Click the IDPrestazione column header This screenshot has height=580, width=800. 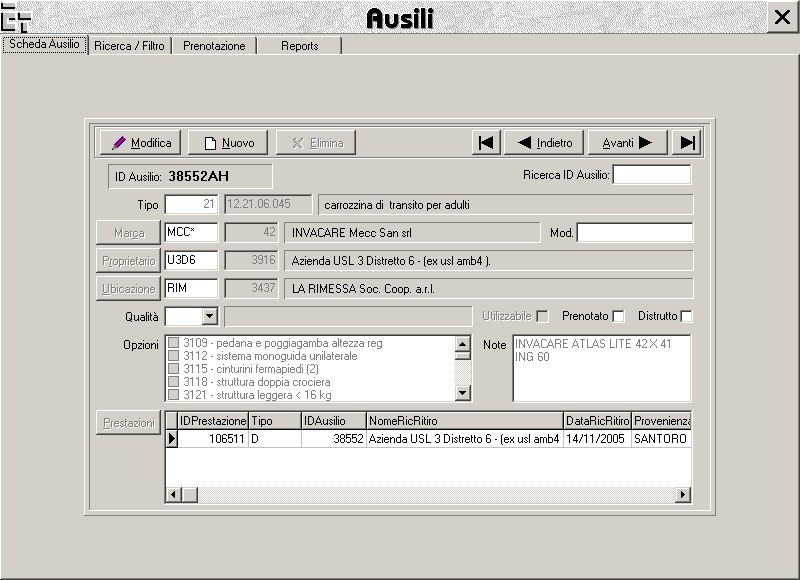[x=213, y=421]
